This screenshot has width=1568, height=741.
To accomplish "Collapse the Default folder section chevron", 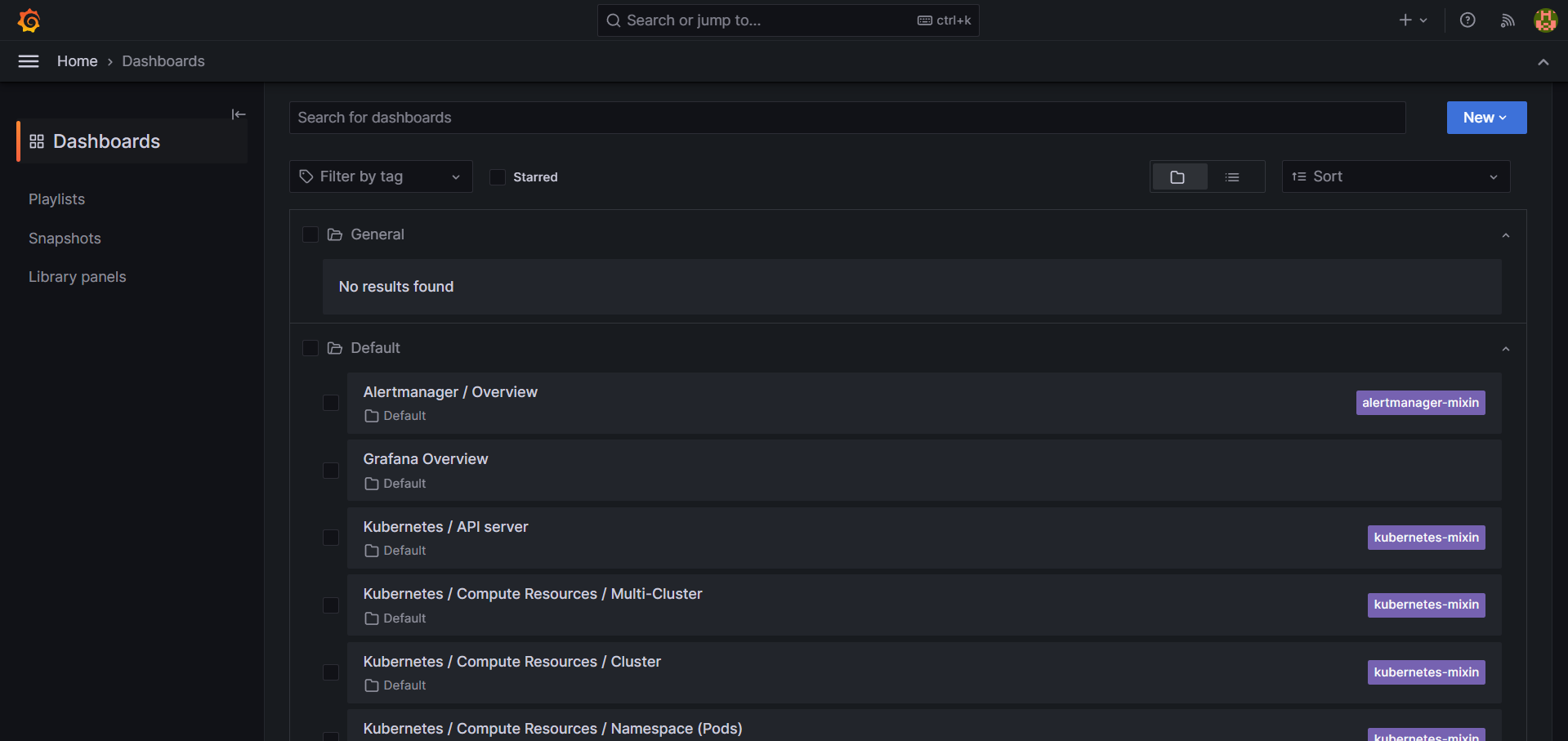I will click(1506, 349).
